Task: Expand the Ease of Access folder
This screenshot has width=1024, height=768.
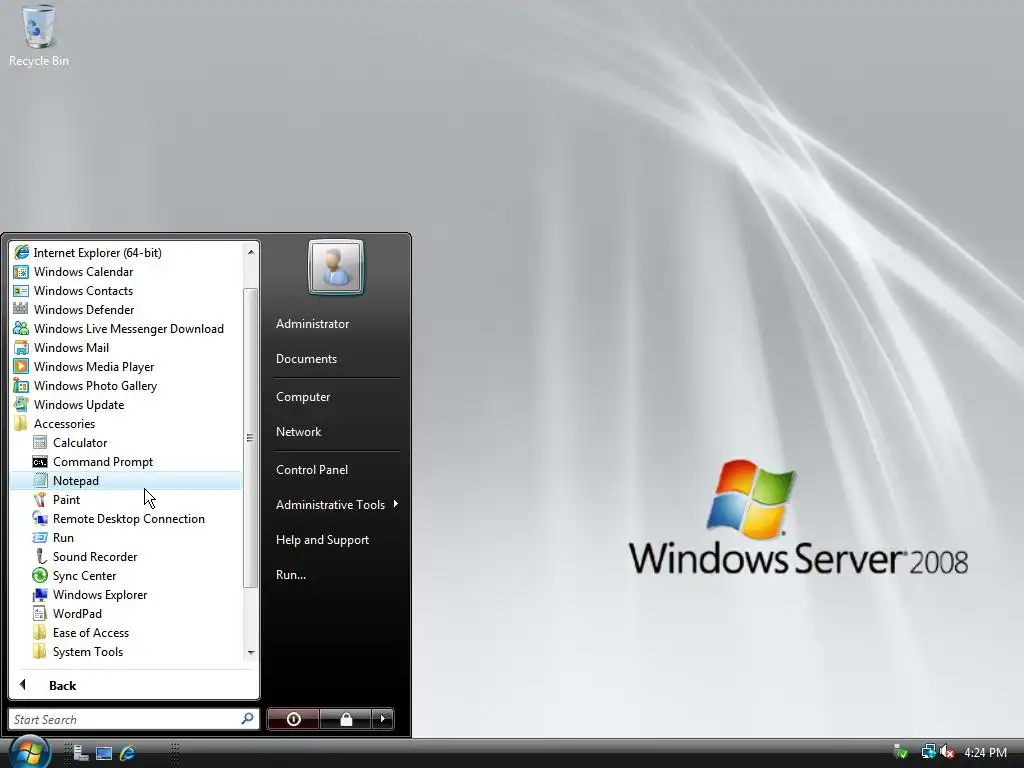Action: 126,632
